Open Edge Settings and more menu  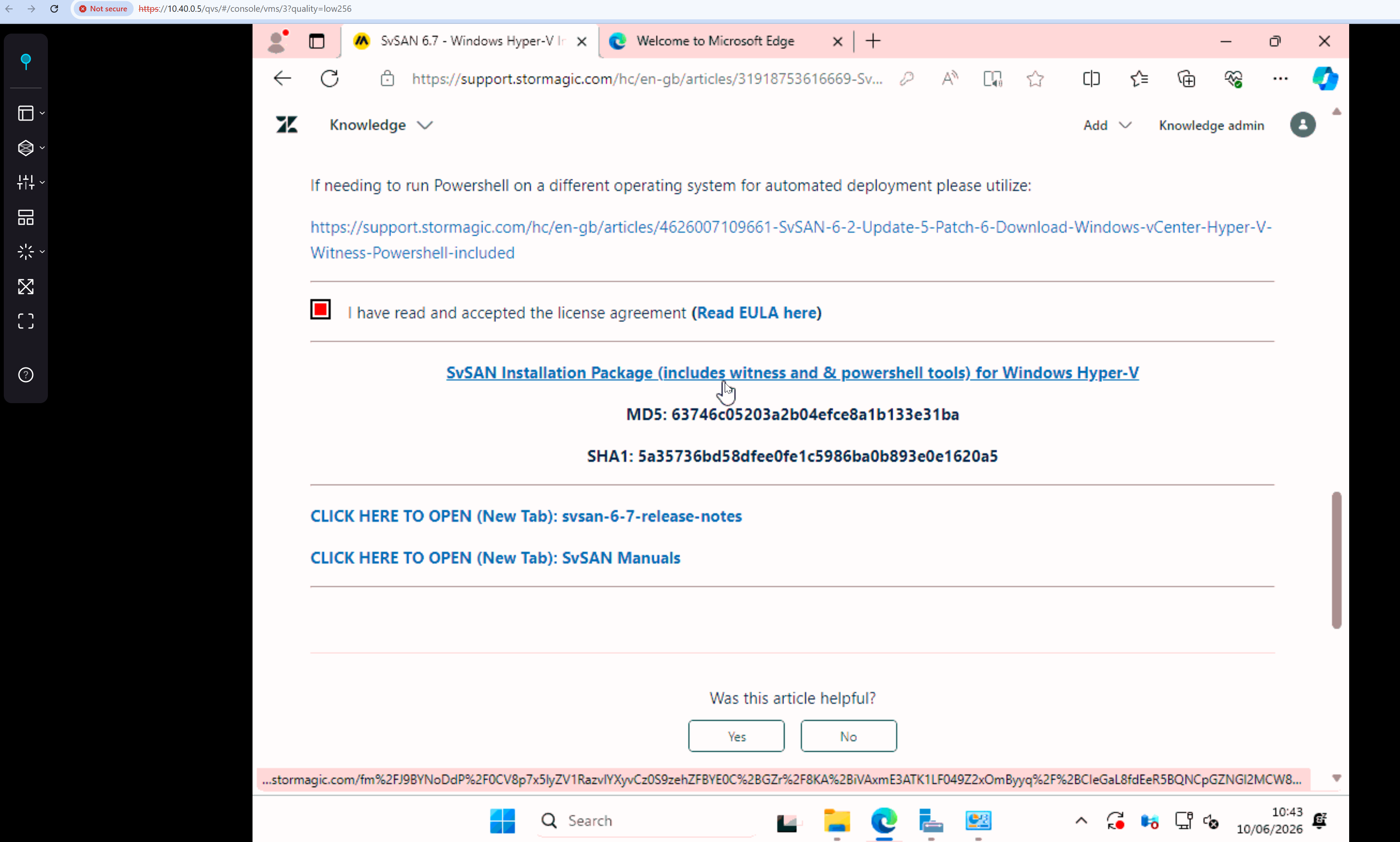coord(1280,78)
